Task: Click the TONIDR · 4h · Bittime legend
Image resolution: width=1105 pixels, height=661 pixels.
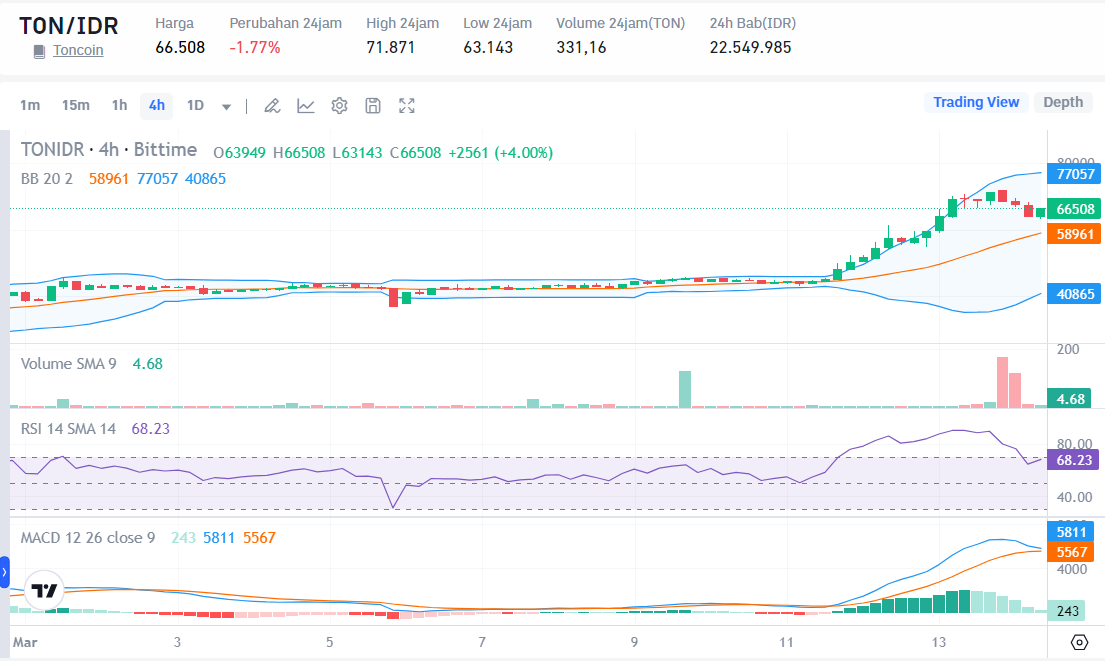Action: click(x=109, y=150)
